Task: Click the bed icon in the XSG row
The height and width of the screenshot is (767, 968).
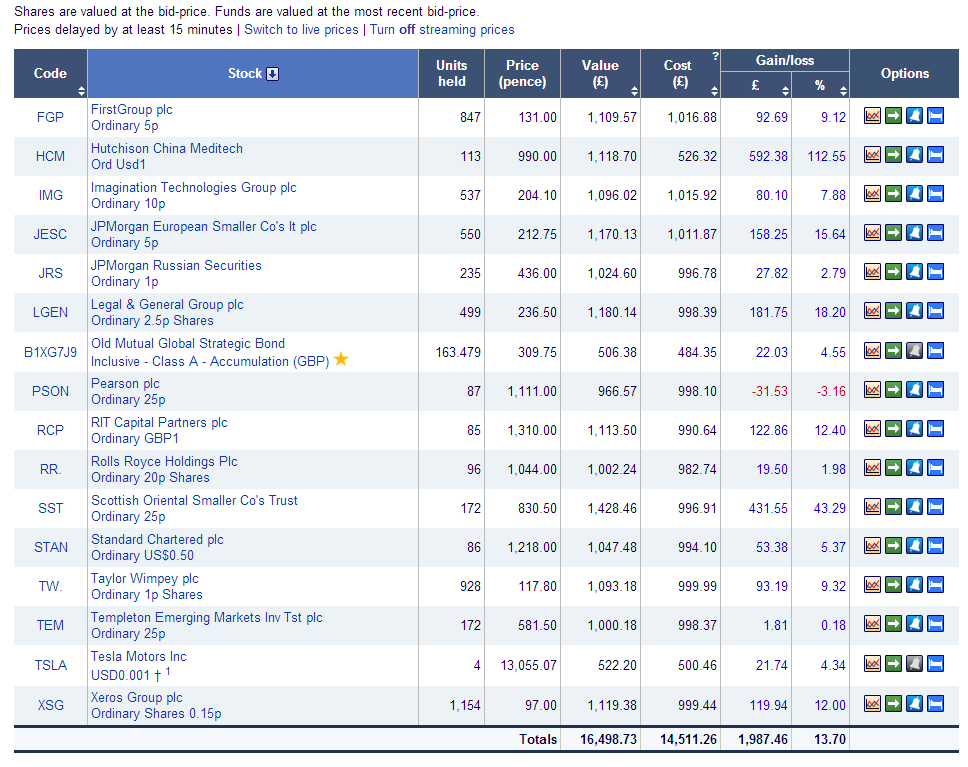Action: click(935, 703)
